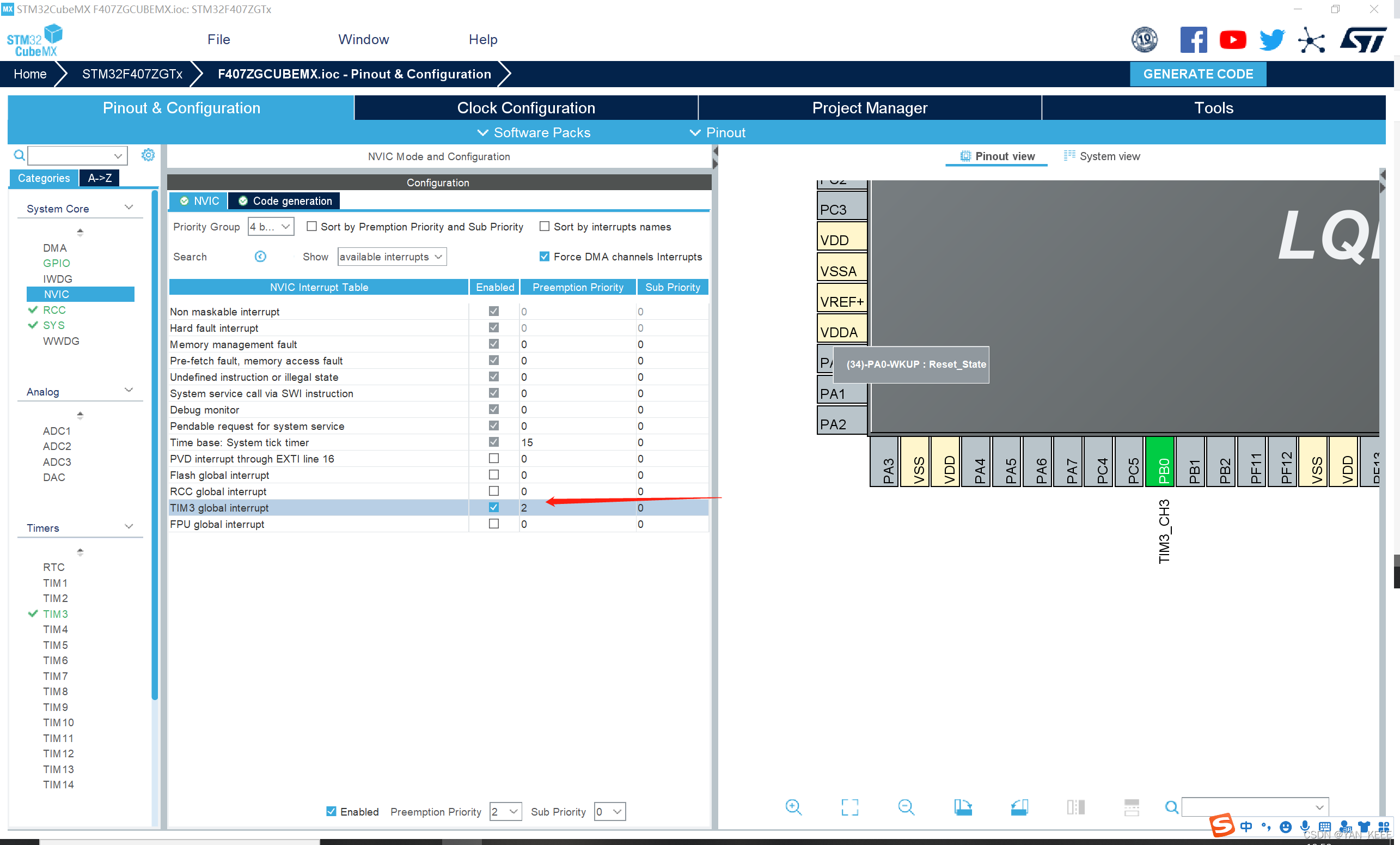The height and width of the screenshot is (845, 1400).
Task: Uncheck the bottom Enabled checkbox
Action: tap(331, 811)
